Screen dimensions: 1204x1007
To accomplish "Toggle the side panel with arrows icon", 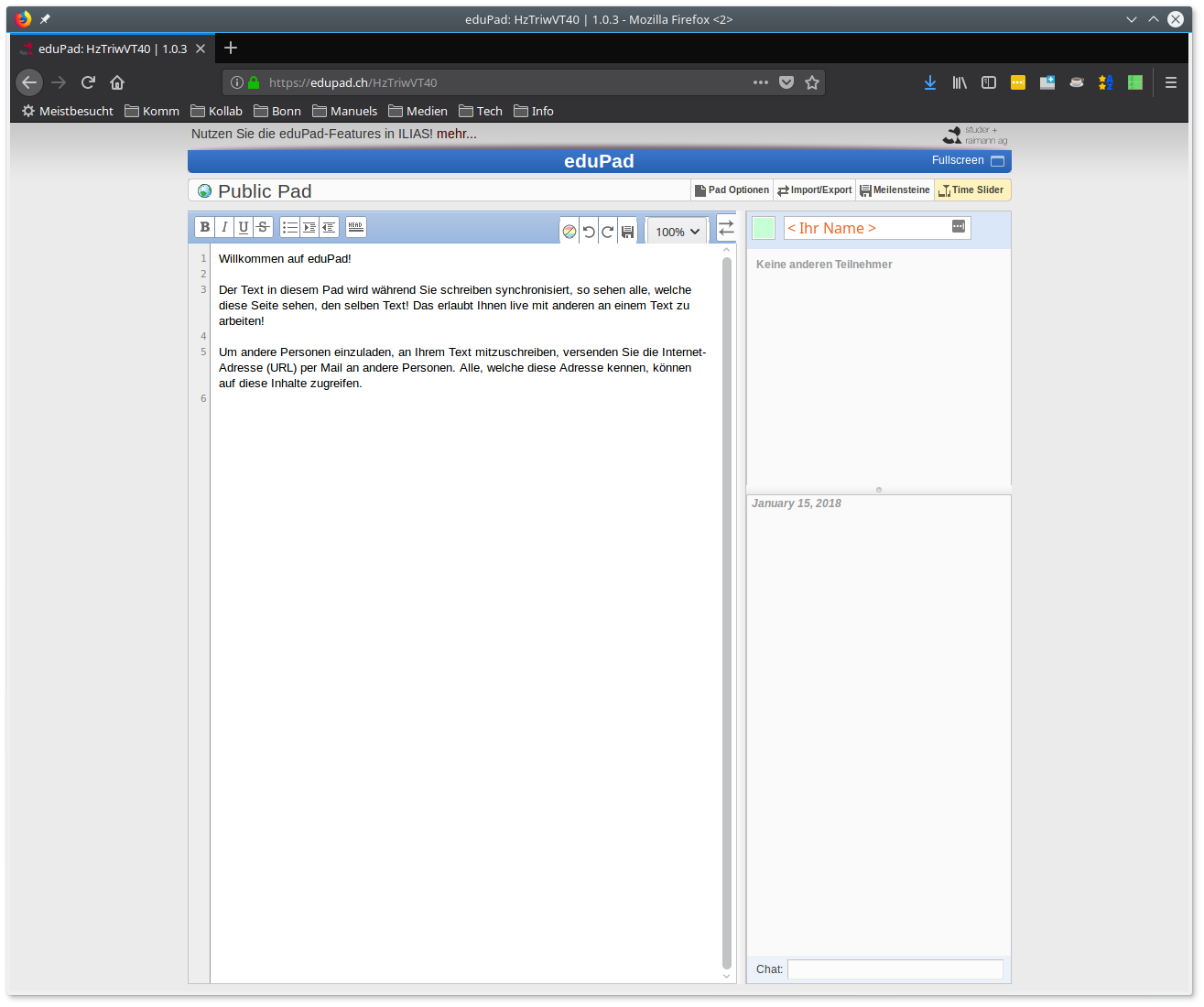I will (x=726, y=227).
